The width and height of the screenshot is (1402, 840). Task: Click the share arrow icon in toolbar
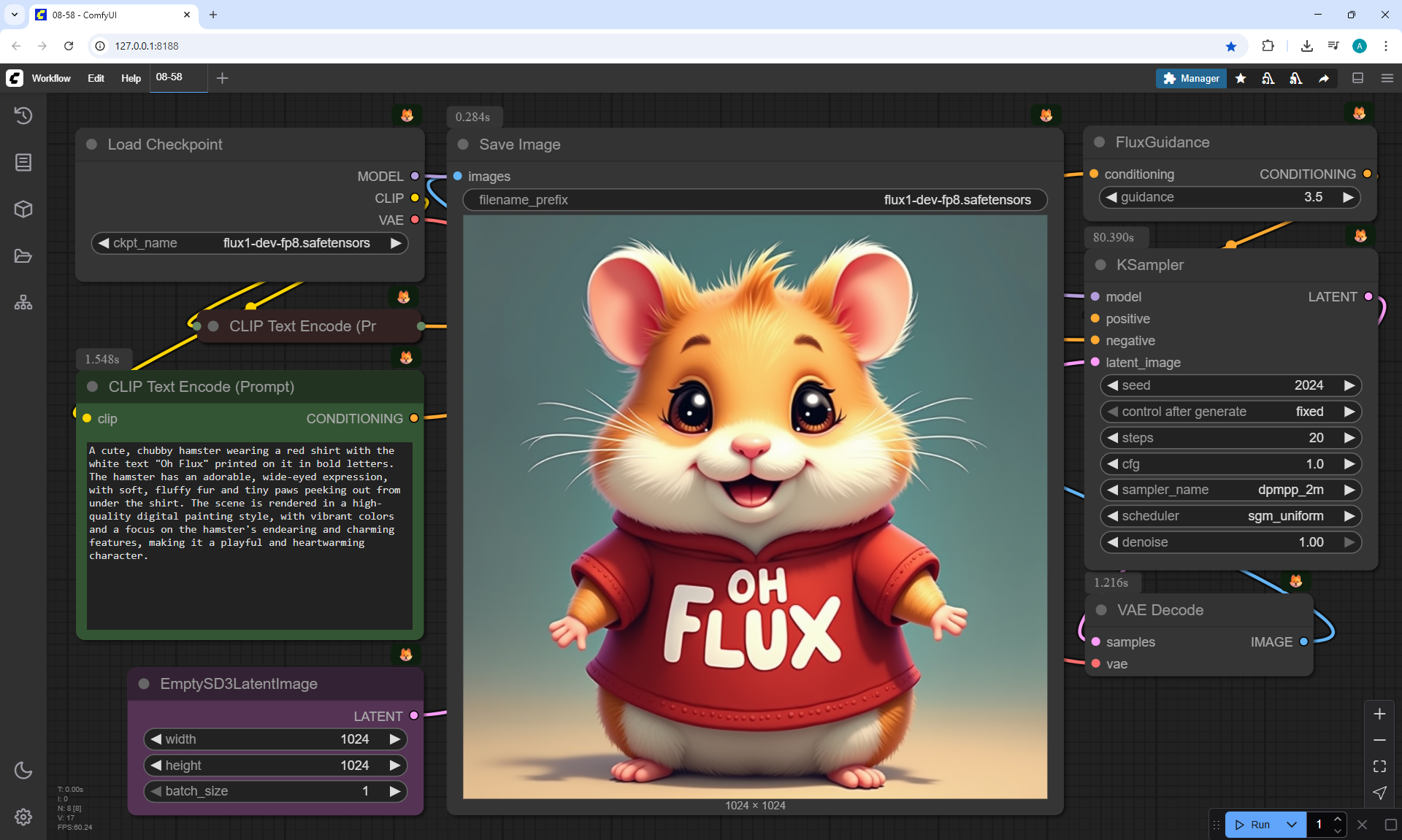(1324, 78)
